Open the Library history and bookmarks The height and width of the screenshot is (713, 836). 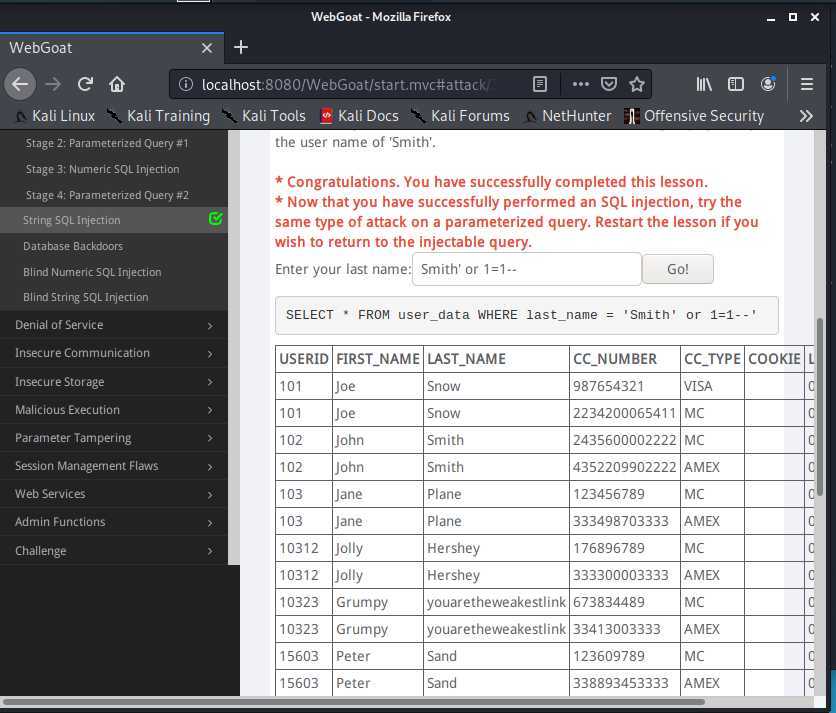point(704,84)
